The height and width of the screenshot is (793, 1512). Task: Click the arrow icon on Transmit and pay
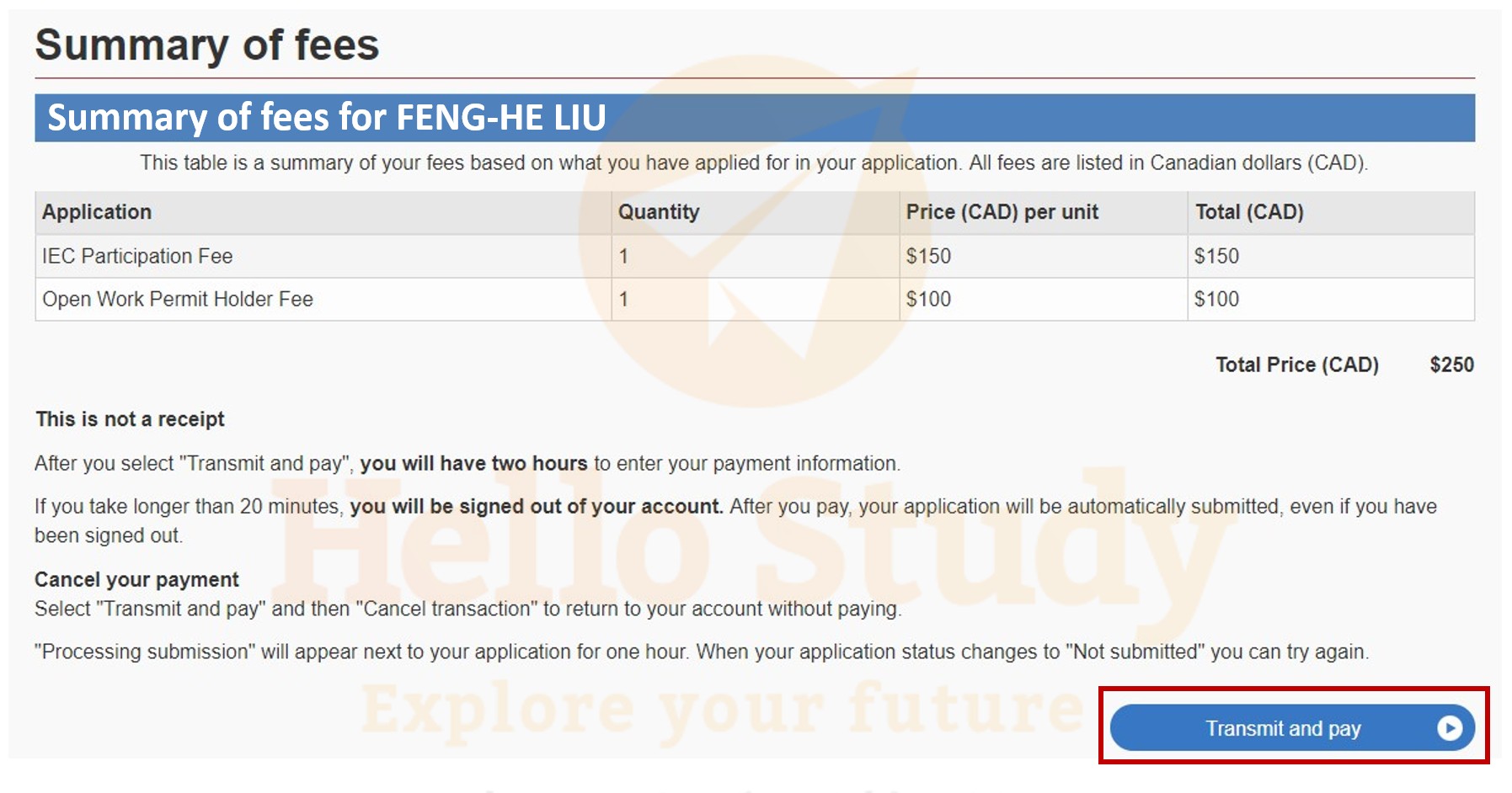[x=1450, y=727]
